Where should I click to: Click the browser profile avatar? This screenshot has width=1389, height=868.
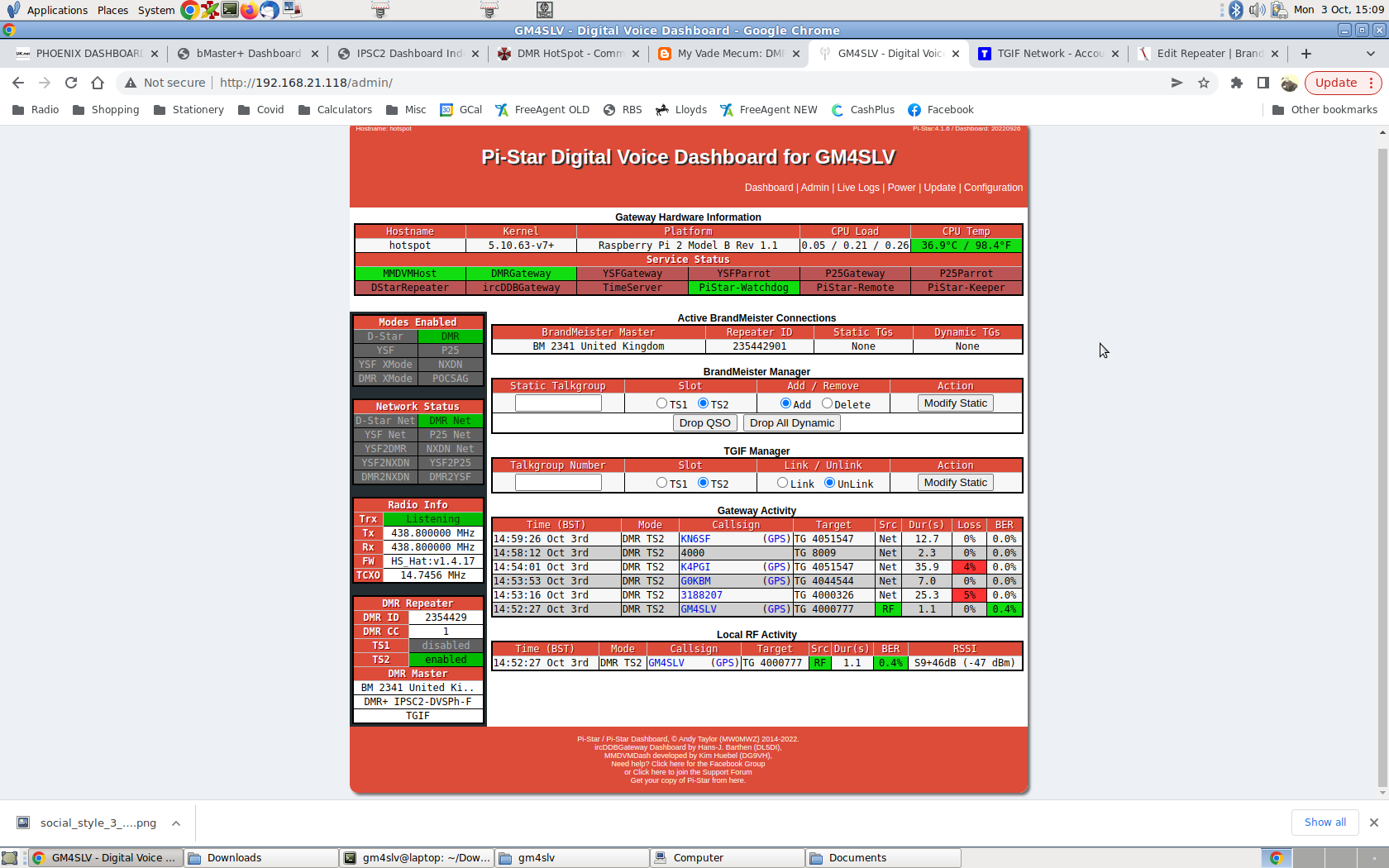pos(1290,83)
